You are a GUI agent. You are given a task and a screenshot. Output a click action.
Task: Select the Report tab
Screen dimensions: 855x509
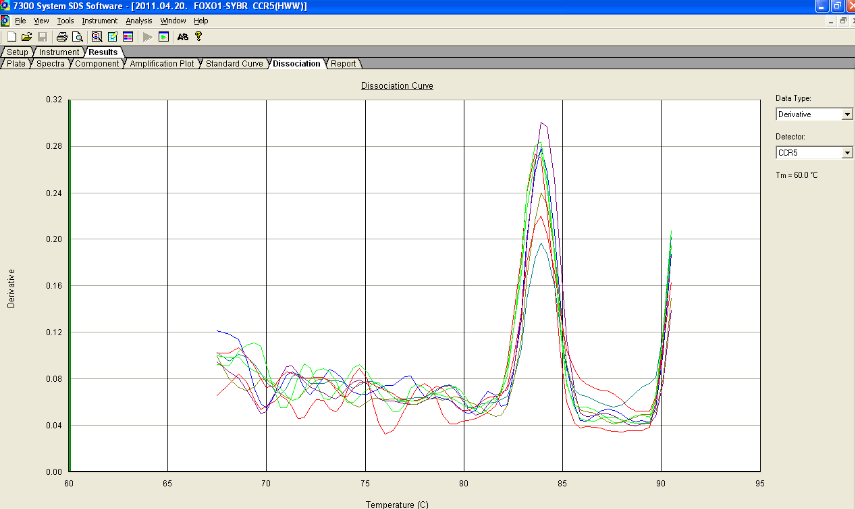click(x=343, y=64)
